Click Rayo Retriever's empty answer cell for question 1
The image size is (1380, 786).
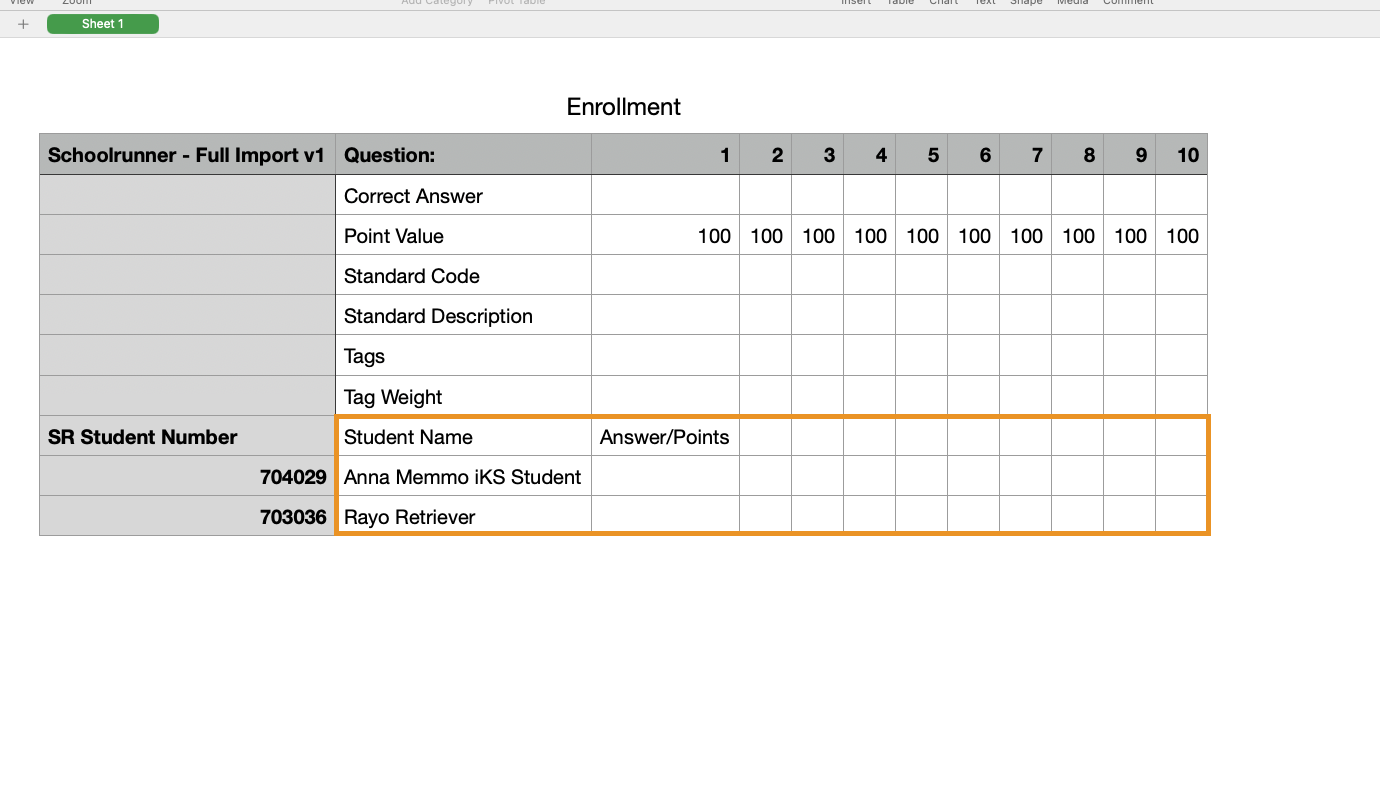(666, 516)
